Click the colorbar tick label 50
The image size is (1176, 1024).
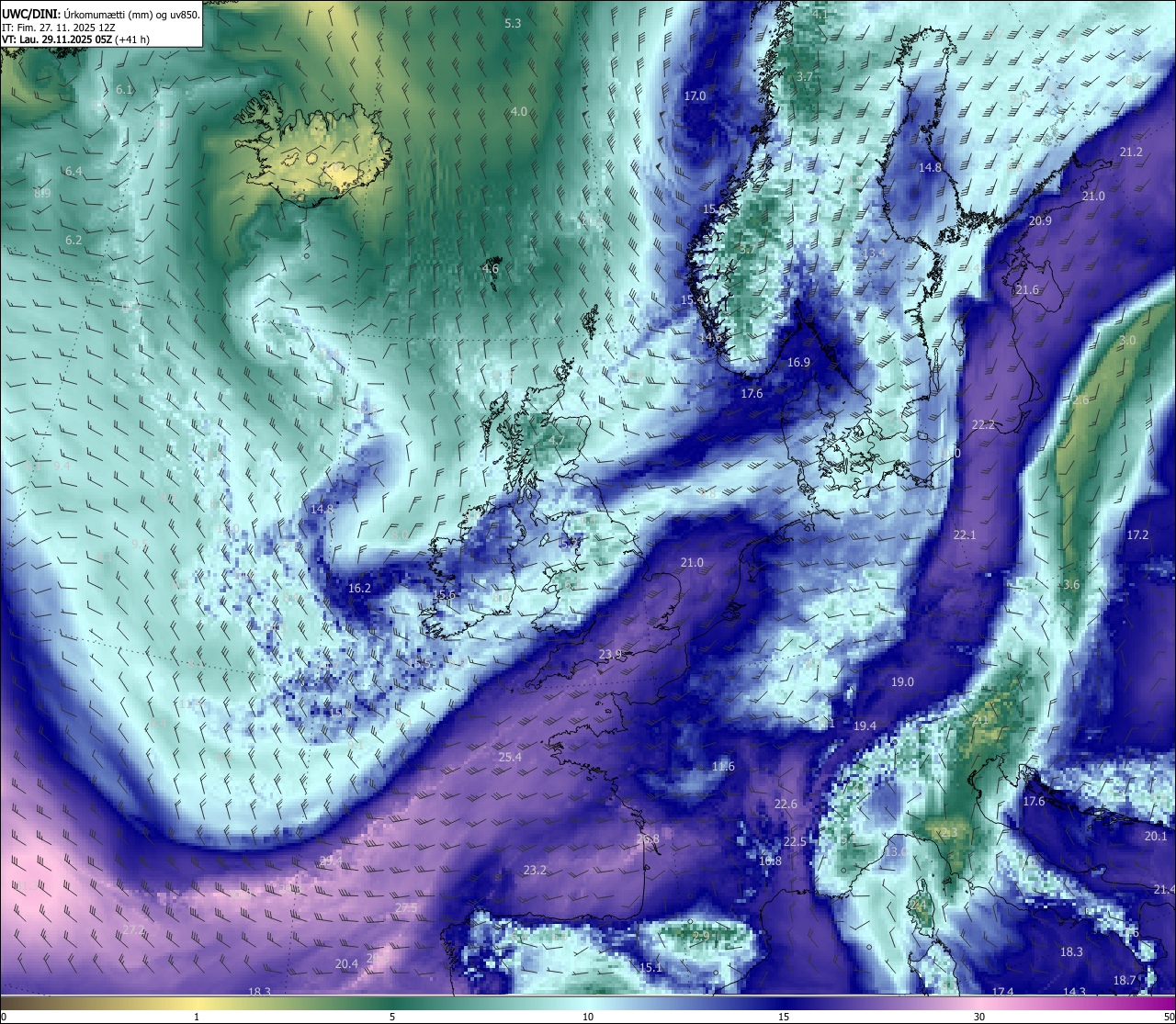(1168, 1016)
